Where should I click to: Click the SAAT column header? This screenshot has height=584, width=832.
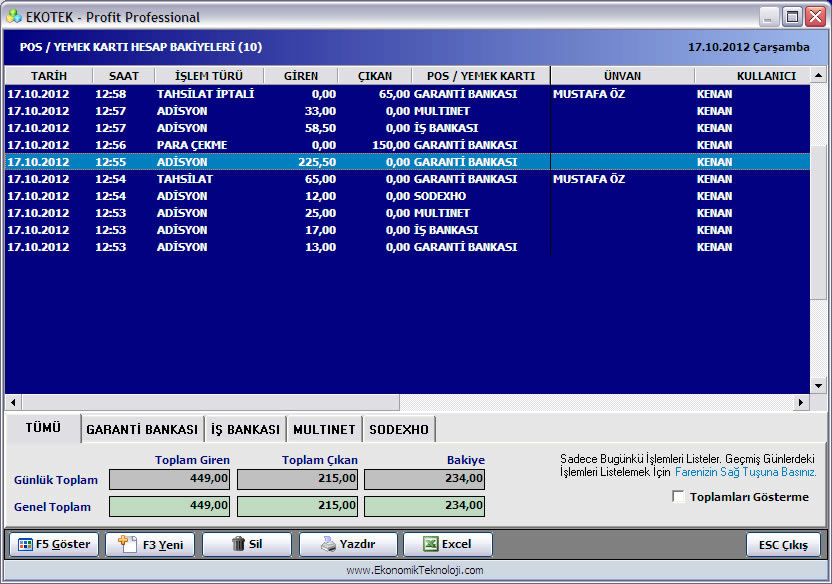tap(124, 76)
